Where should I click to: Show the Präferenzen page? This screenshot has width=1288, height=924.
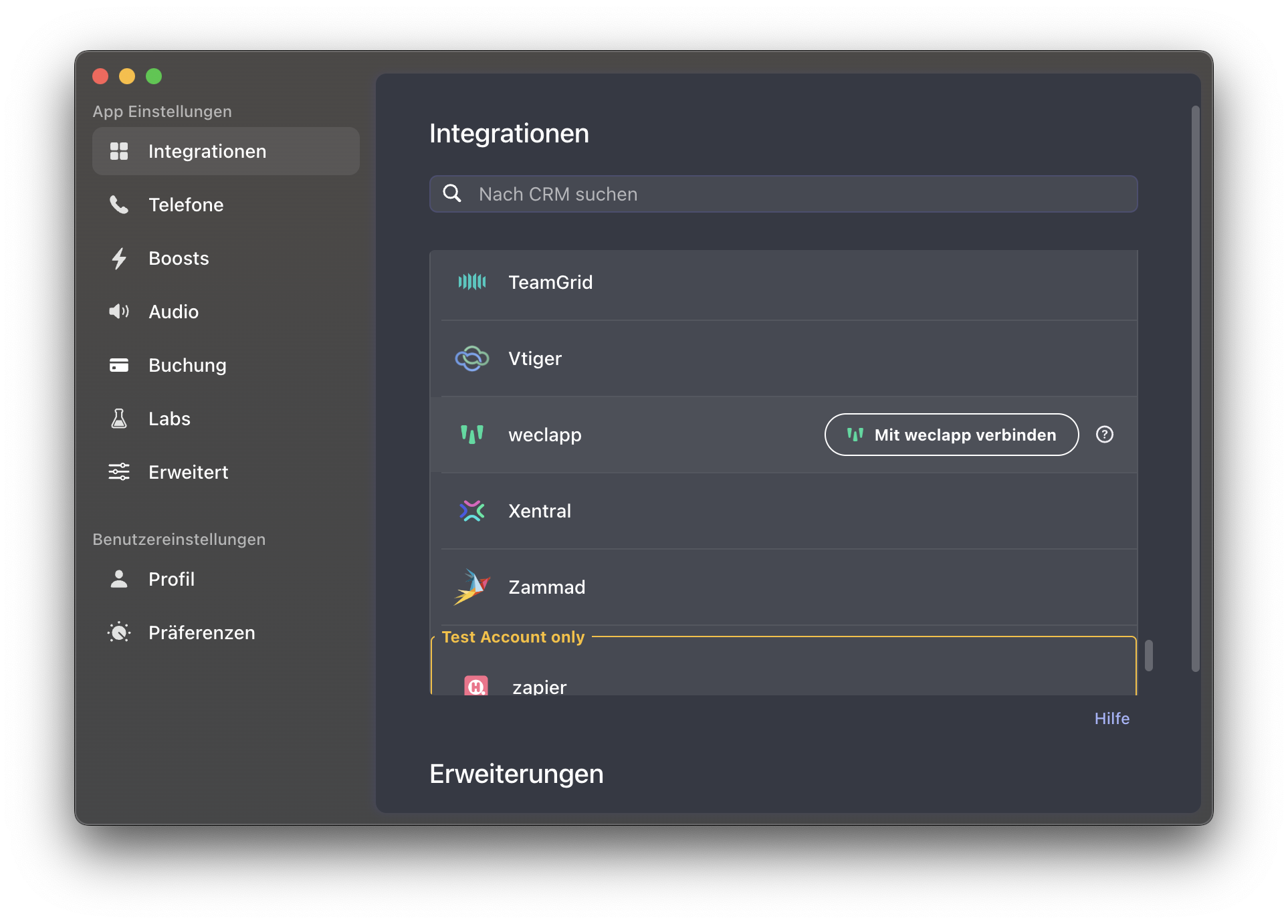226,632
